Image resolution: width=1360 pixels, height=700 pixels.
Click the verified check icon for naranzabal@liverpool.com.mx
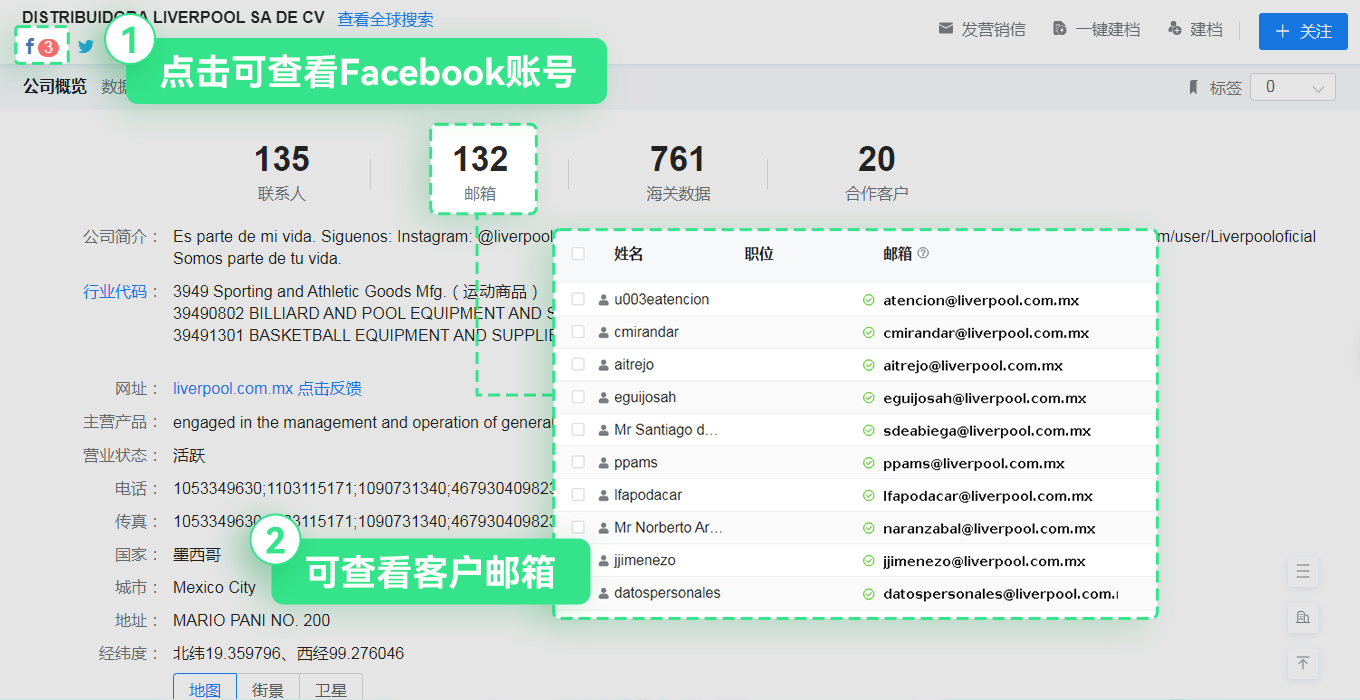pyautogui.click(x=869, y=528)
